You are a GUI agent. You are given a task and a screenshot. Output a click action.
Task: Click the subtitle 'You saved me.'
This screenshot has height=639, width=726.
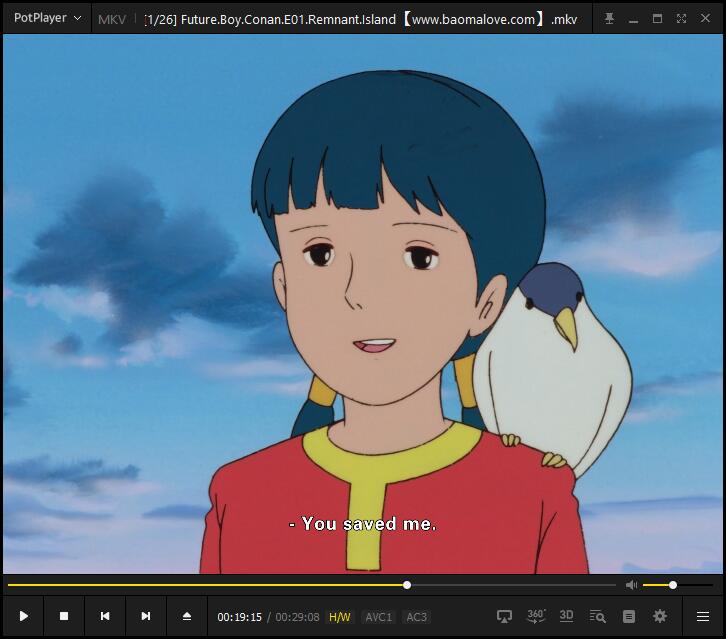(x=363, y=524)
